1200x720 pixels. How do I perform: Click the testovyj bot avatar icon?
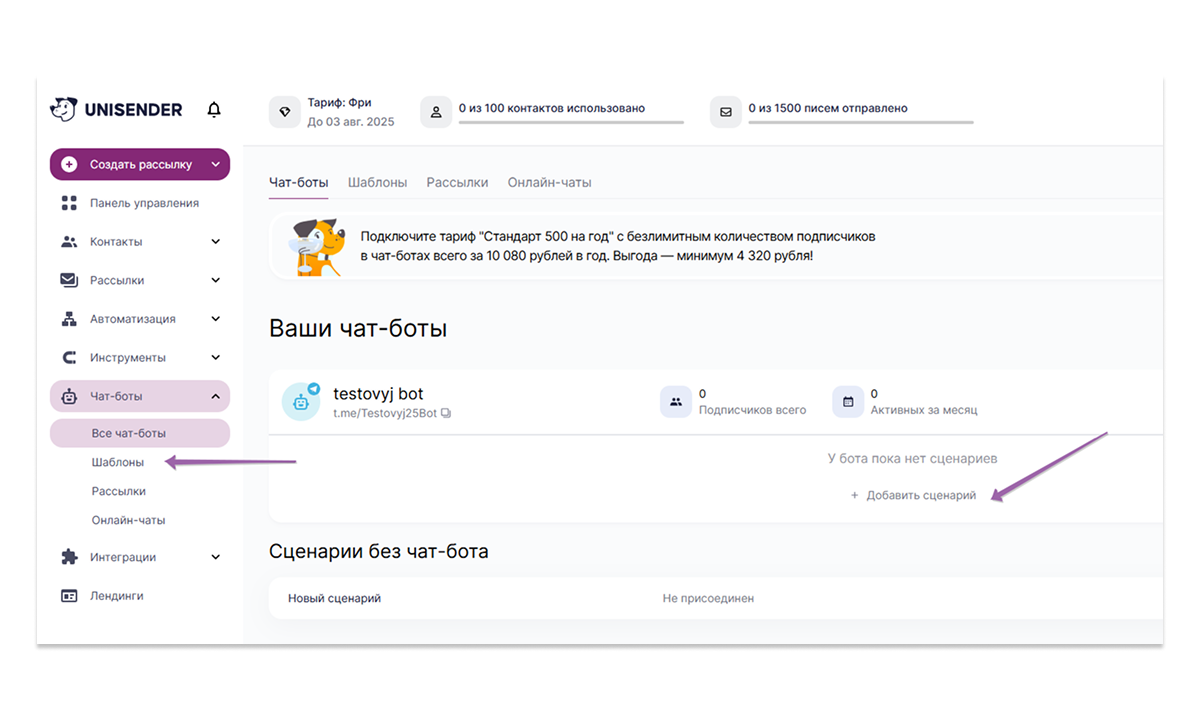click(x=301, y=402)
